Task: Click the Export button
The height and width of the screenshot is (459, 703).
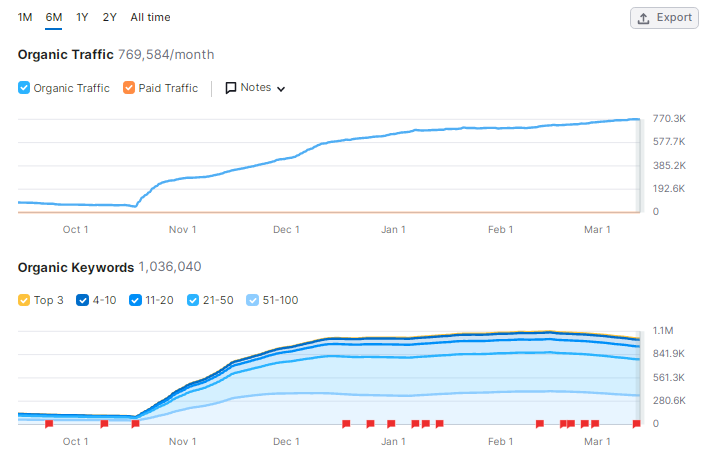Action: (664, 18)
